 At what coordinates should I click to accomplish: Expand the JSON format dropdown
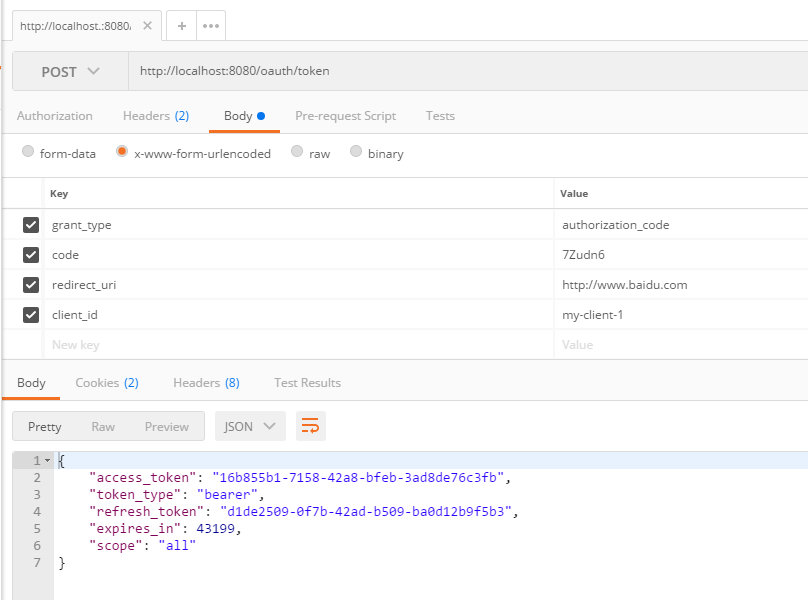pyautogui.click(x=250, y=426)
